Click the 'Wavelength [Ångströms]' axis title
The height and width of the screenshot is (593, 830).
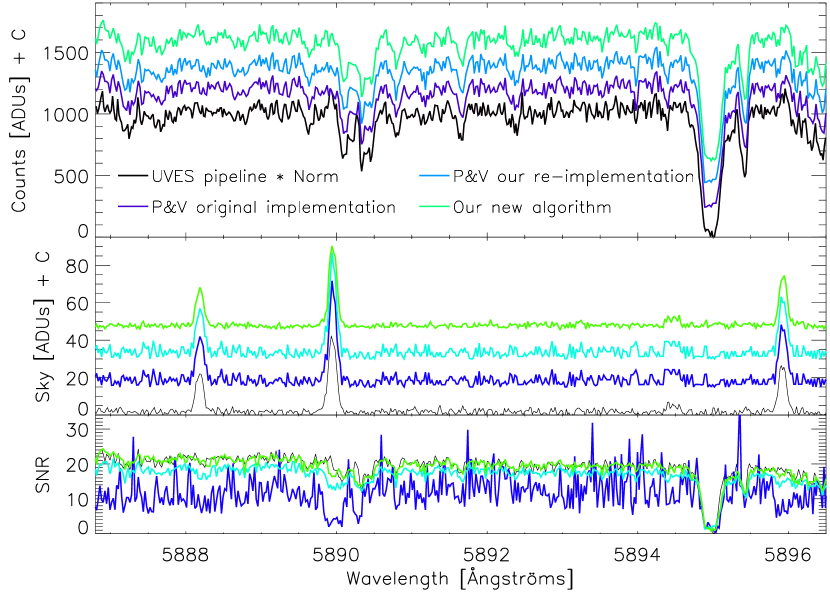coord(459,578)
